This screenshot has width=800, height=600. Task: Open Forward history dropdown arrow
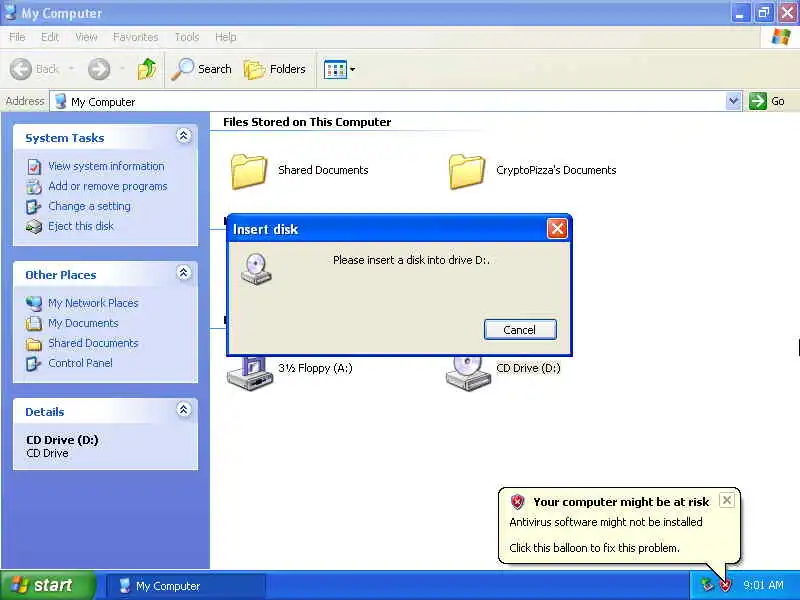[x=122, y=69]
